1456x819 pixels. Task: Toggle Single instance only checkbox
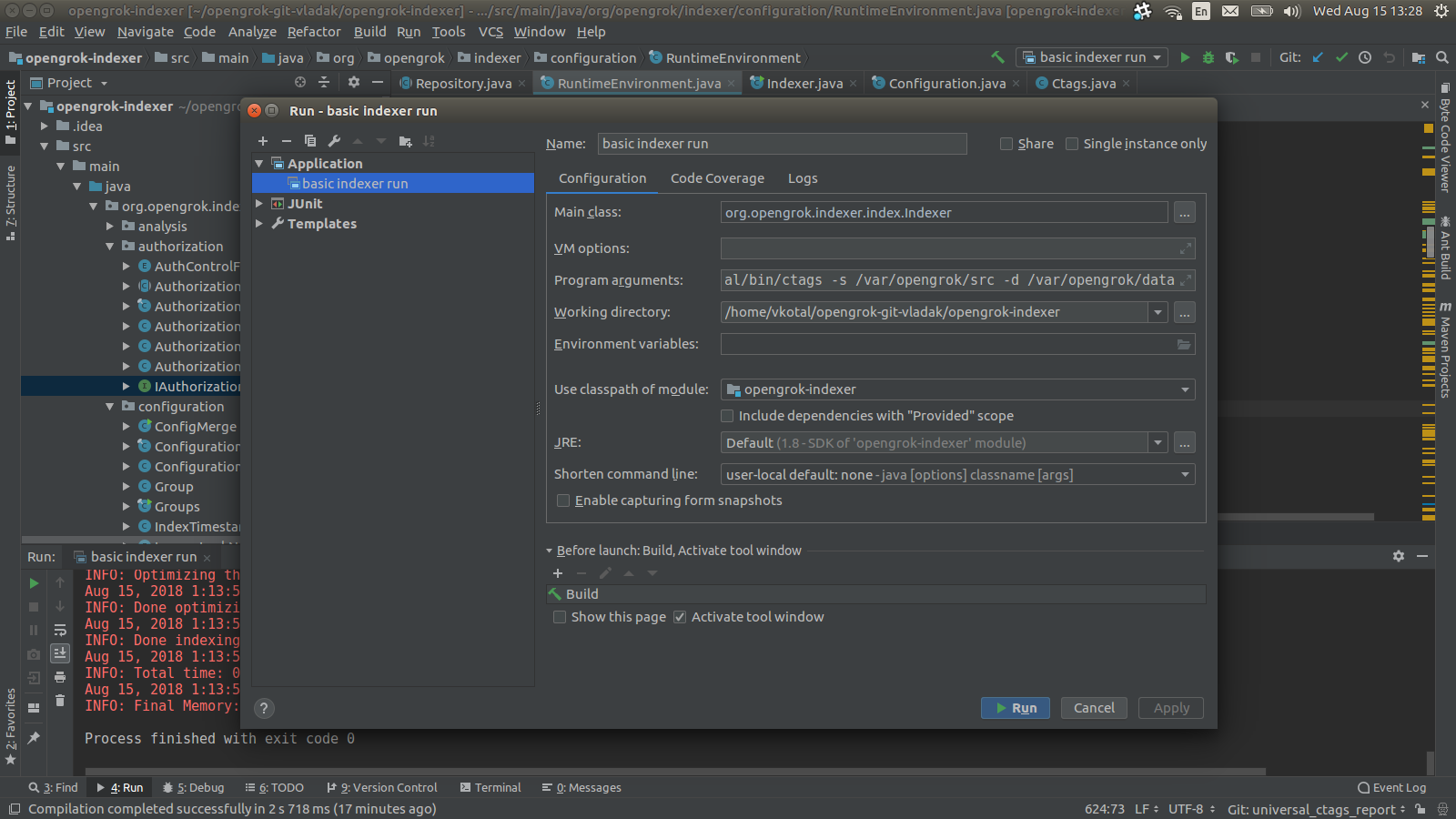[1072, 144]
